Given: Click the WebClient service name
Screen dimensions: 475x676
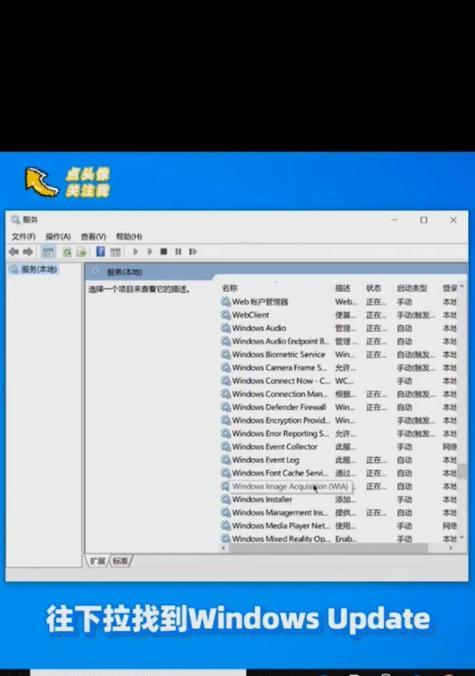Looking at the screenshot, I should [x=250, y=315].
